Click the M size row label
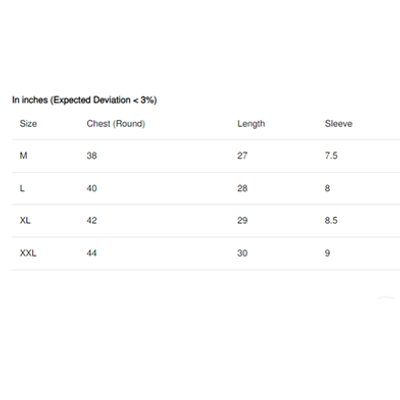The image size is (400, 400). tap(23, 156)
